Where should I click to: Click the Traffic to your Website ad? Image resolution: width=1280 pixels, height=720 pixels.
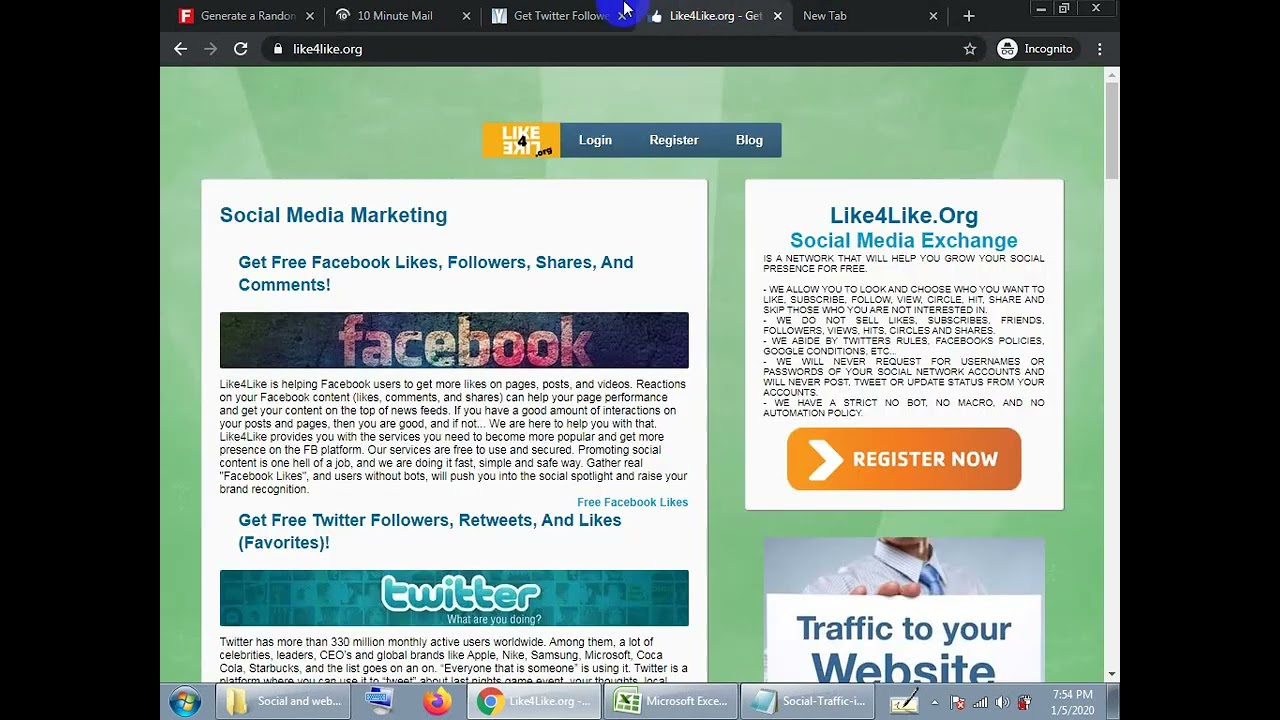click(904, 610)
